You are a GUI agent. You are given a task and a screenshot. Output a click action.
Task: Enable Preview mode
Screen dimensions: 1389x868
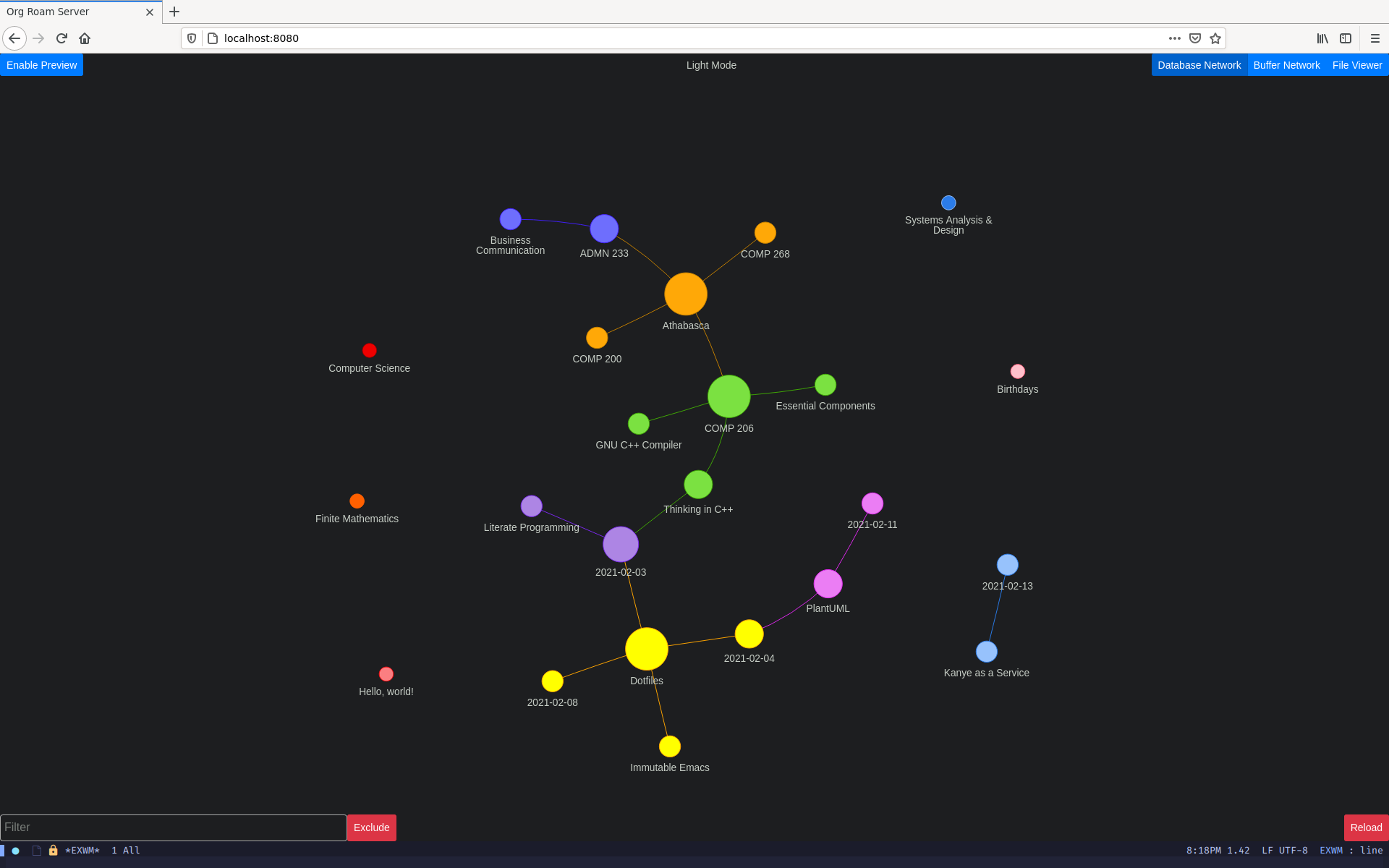coord(42,65)
